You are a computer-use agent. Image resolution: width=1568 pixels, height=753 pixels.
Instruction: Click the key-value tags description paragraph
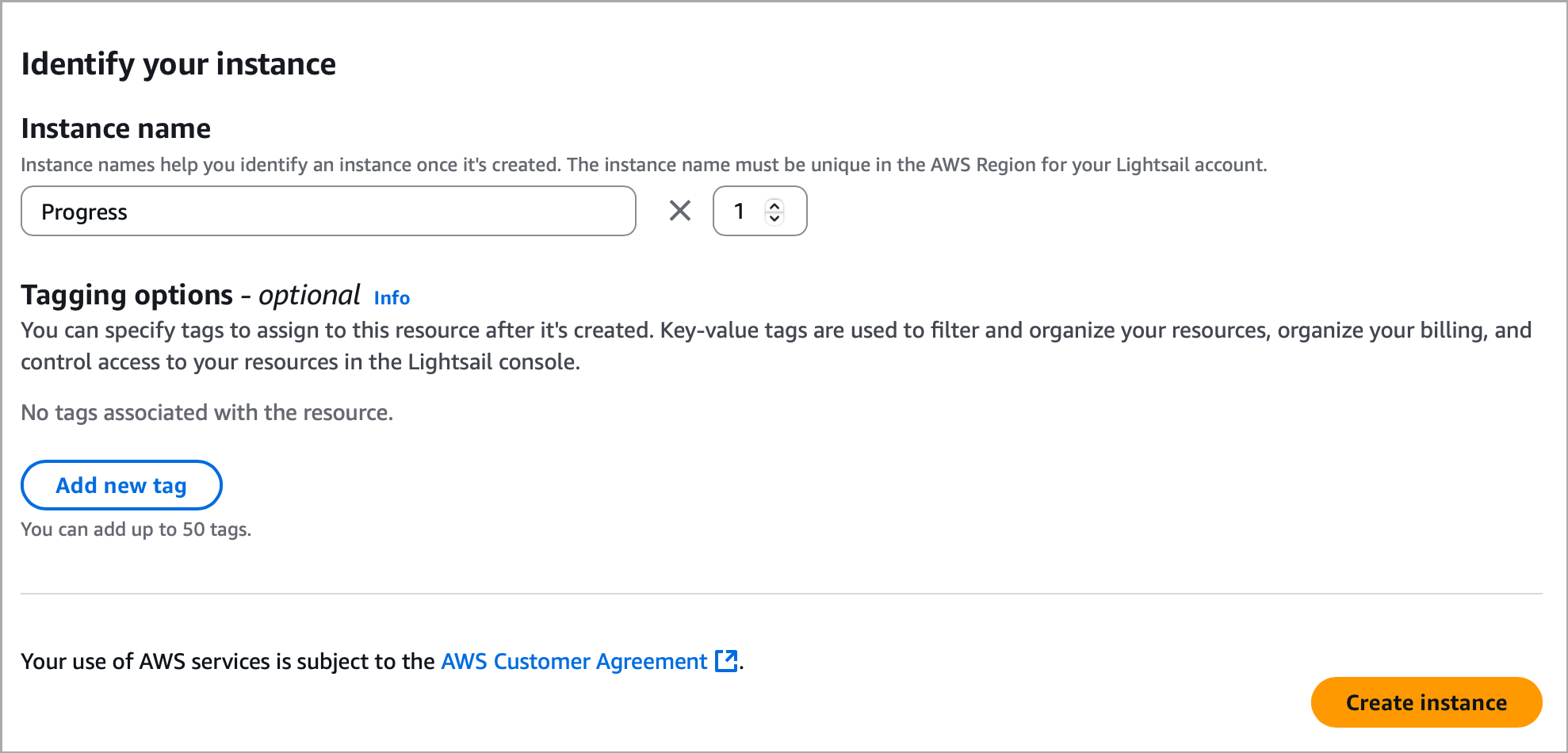[x=775, y=346]
